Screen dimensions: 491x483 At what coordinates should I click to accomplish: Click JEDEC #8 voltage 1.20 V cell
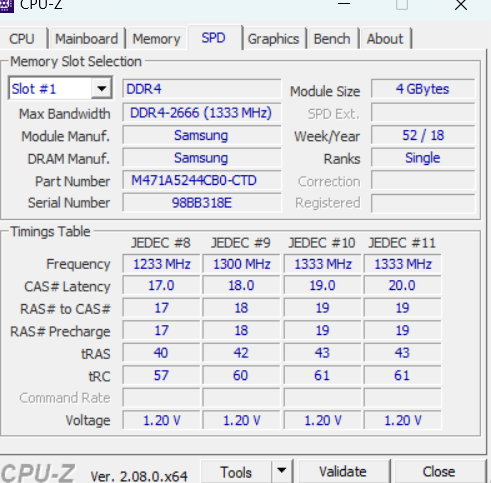[x=161, y=420]
